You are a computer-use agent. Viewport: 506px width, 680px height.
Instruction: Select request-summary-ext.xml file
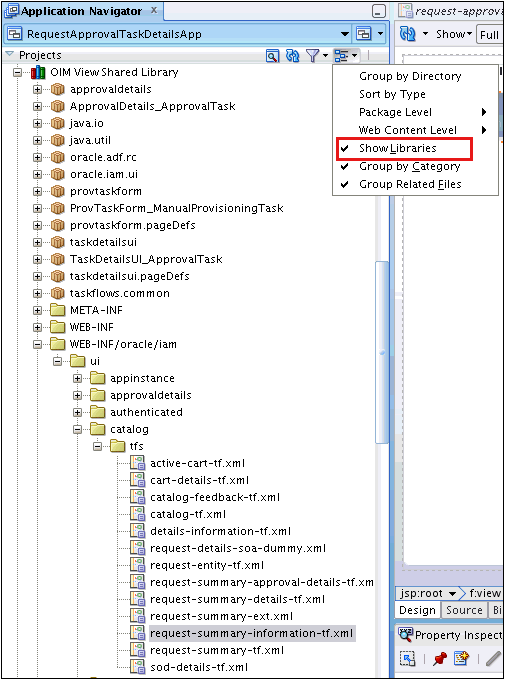click(x=222, y=616)
